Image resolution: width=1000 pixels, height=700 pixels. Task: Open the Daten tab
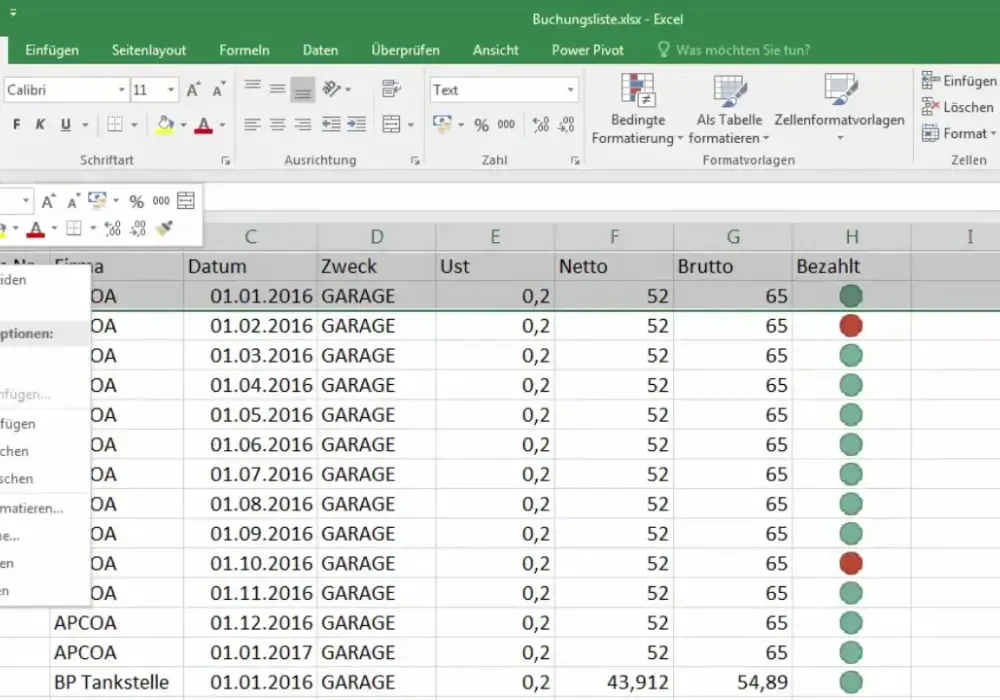click(320, 50)
